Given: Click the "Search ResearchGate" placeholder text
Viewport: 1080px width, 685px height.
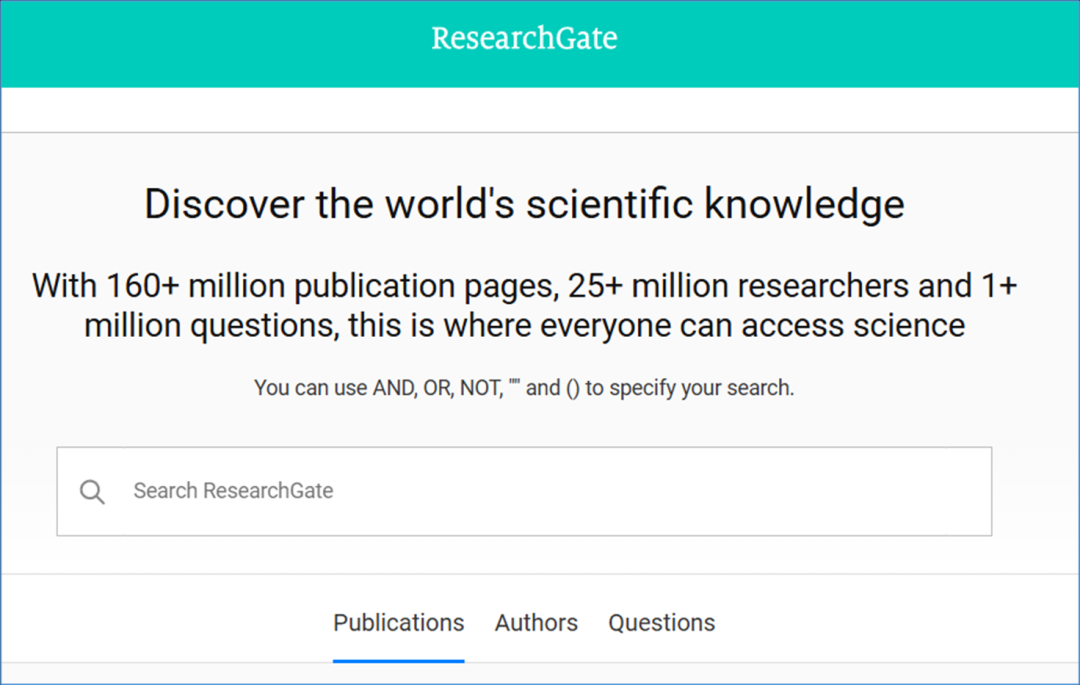Looking at the screenshot, I should tap(233, 491).
